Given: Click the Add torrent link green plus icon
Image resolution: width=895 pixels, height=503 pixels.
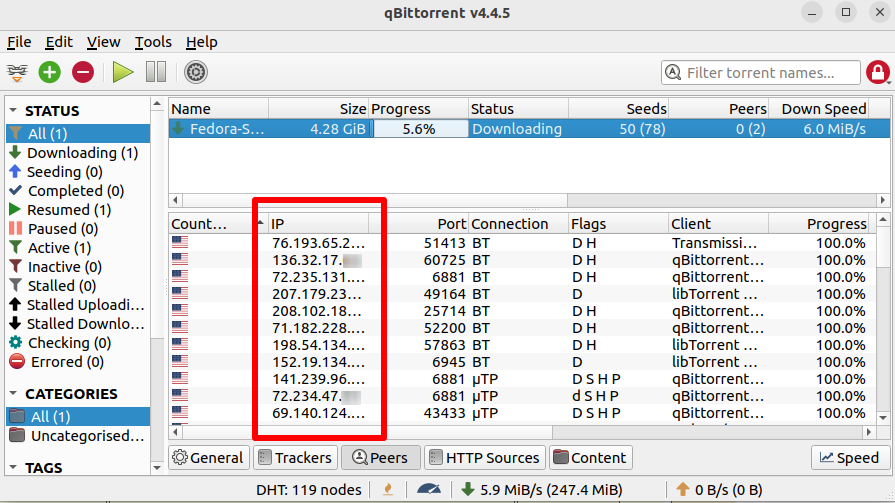Looking at the screenshot, I should [x=50, y=73].
